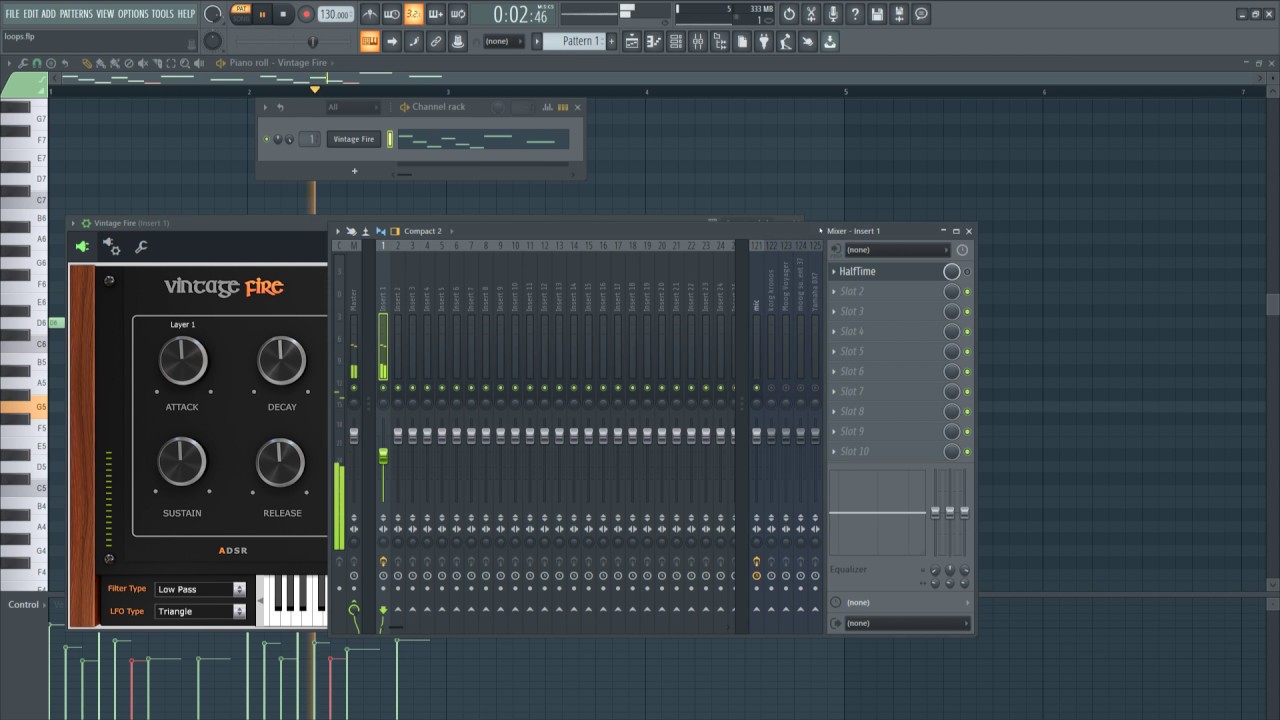Screen dimensions: 1280x720
Task: Click the Vintage Fire channel button
Action: click(354, 139)
